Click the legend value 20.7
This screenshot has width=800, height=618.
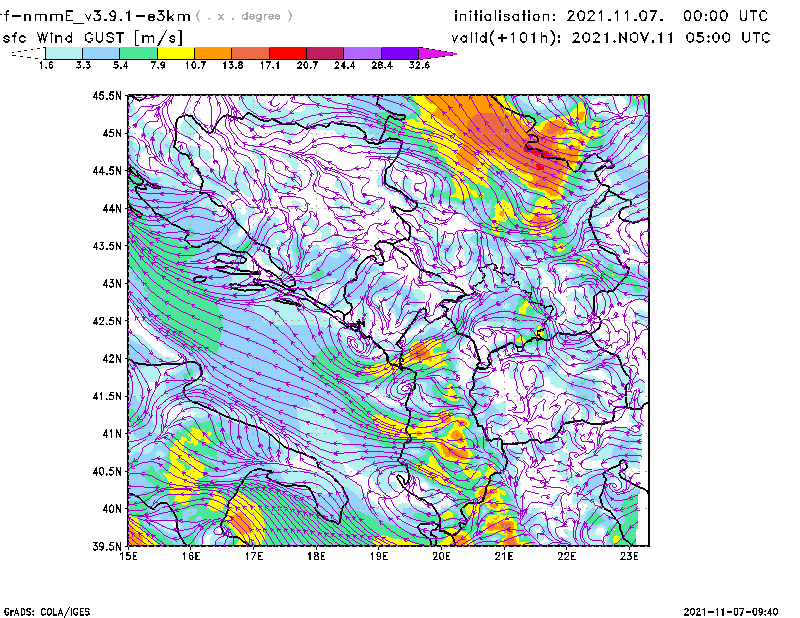coord(307,65)
